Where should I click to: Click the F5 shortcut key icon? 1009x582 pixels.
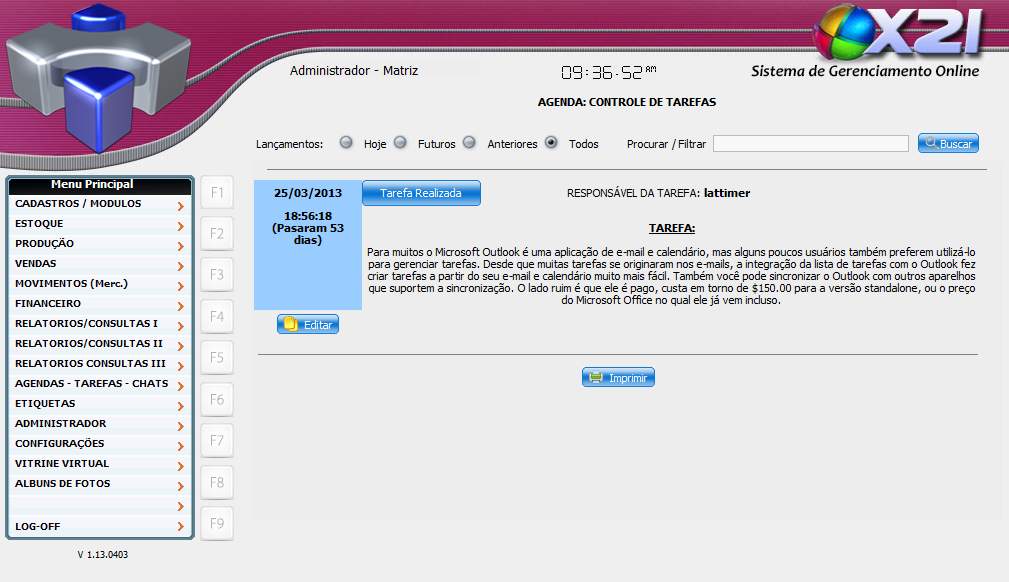coord(217,358)
